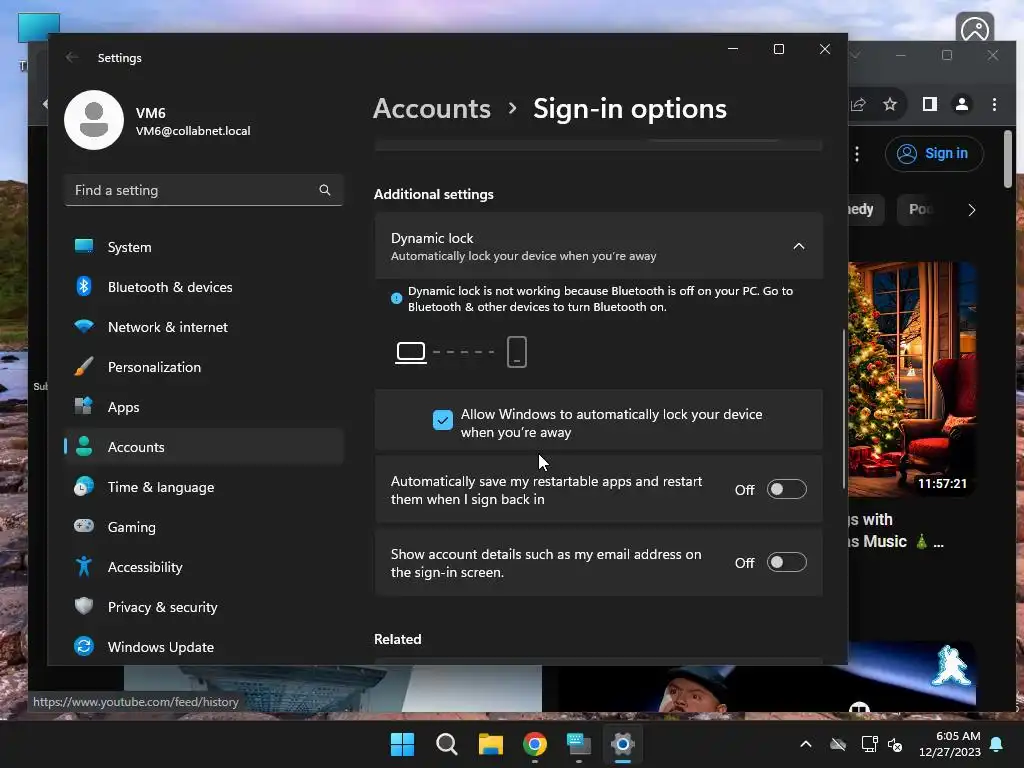Bookmark page with Chrome star icon
The image size is (1024, 768).
click(x=890, y=104)
